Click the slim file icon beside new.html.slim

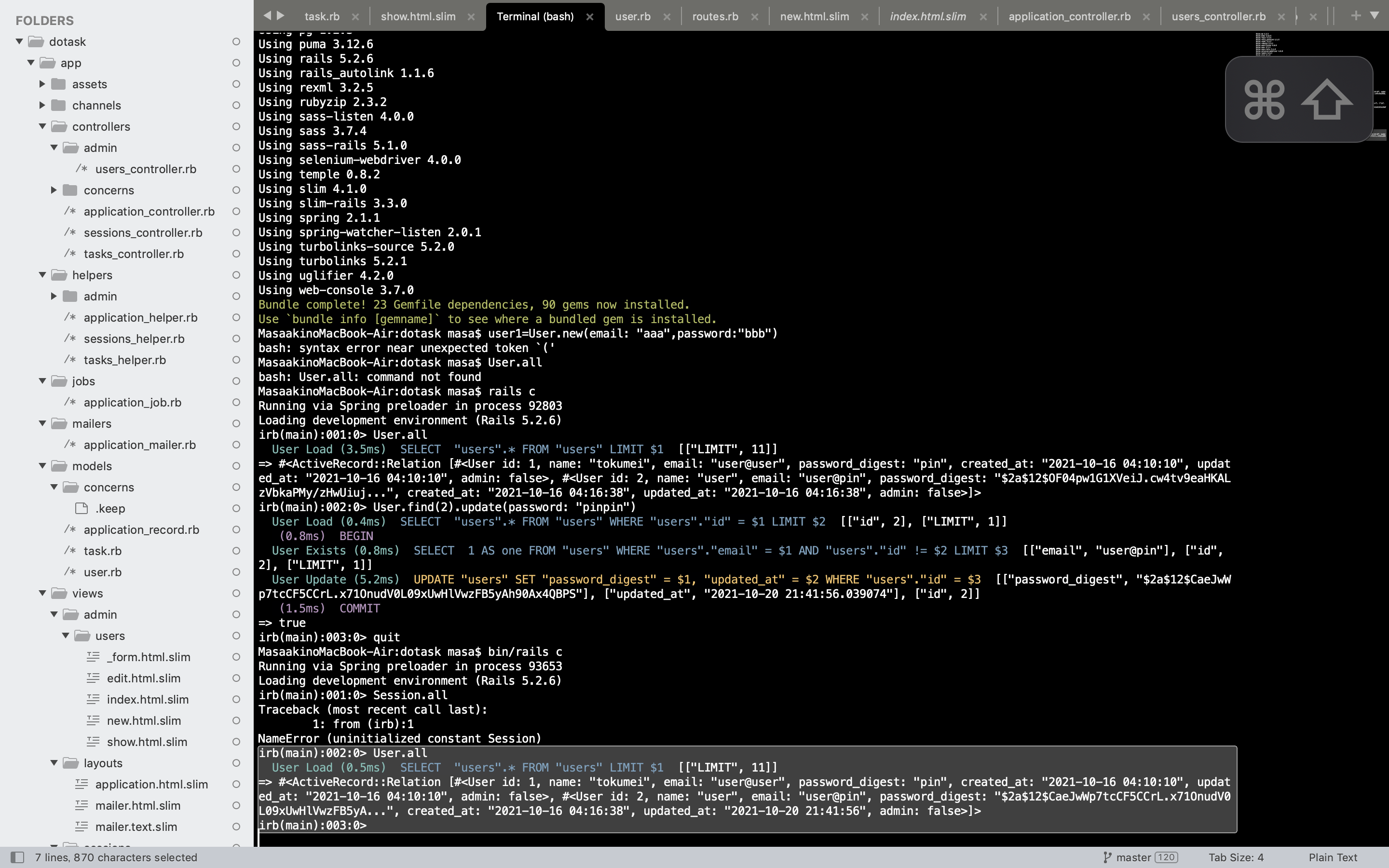(x=94, y=720)
